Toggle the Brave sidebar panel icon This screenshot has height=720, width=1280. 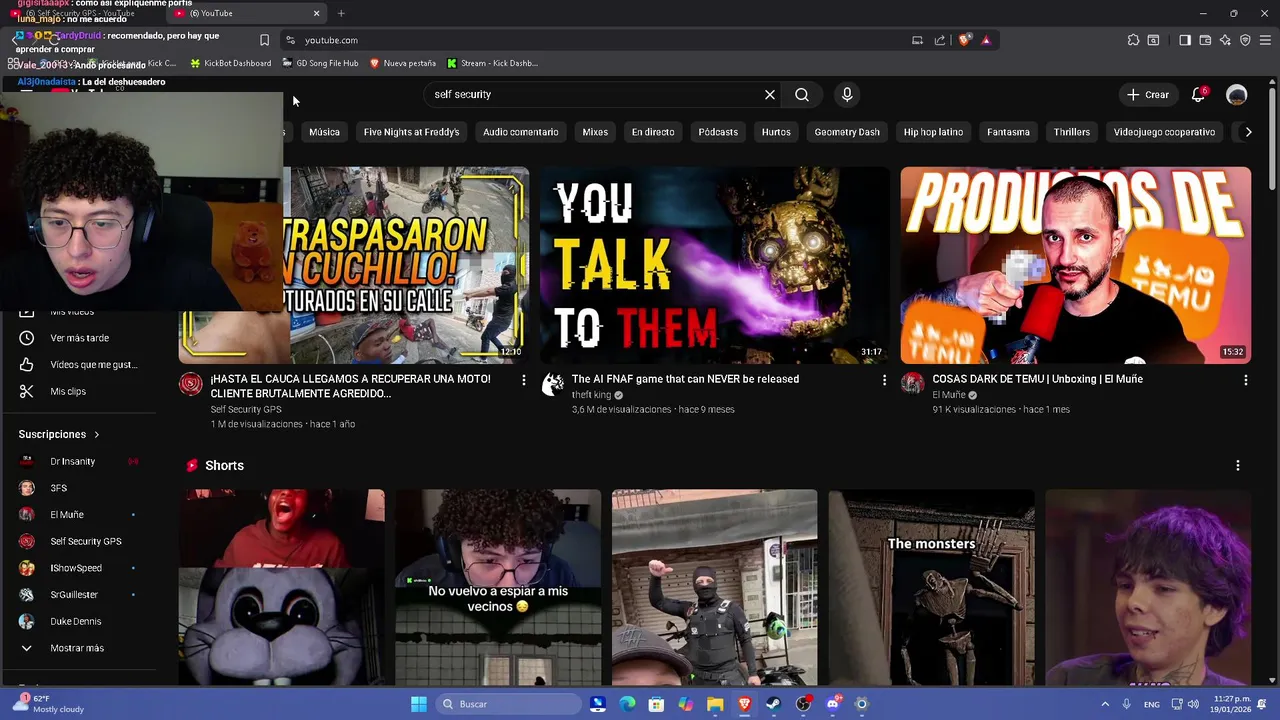click(x=1185, y=40)
